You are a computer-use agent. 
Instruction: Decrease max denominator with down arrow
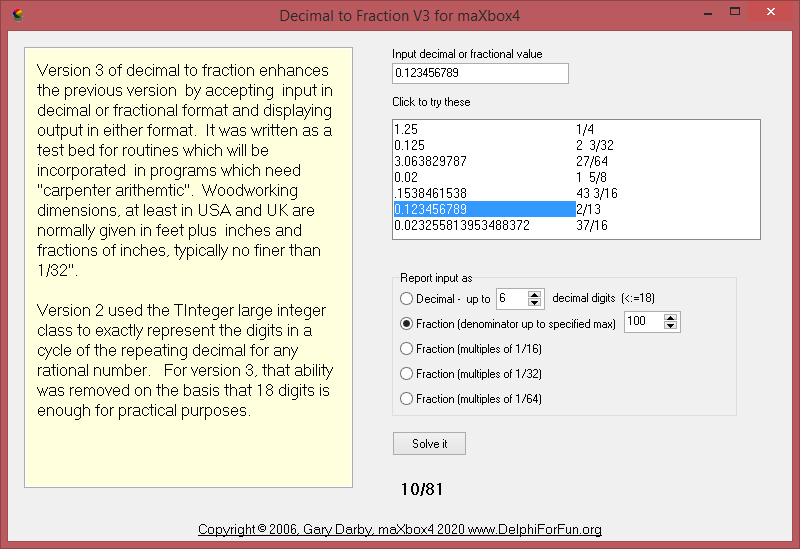click(x=670, y=327)
